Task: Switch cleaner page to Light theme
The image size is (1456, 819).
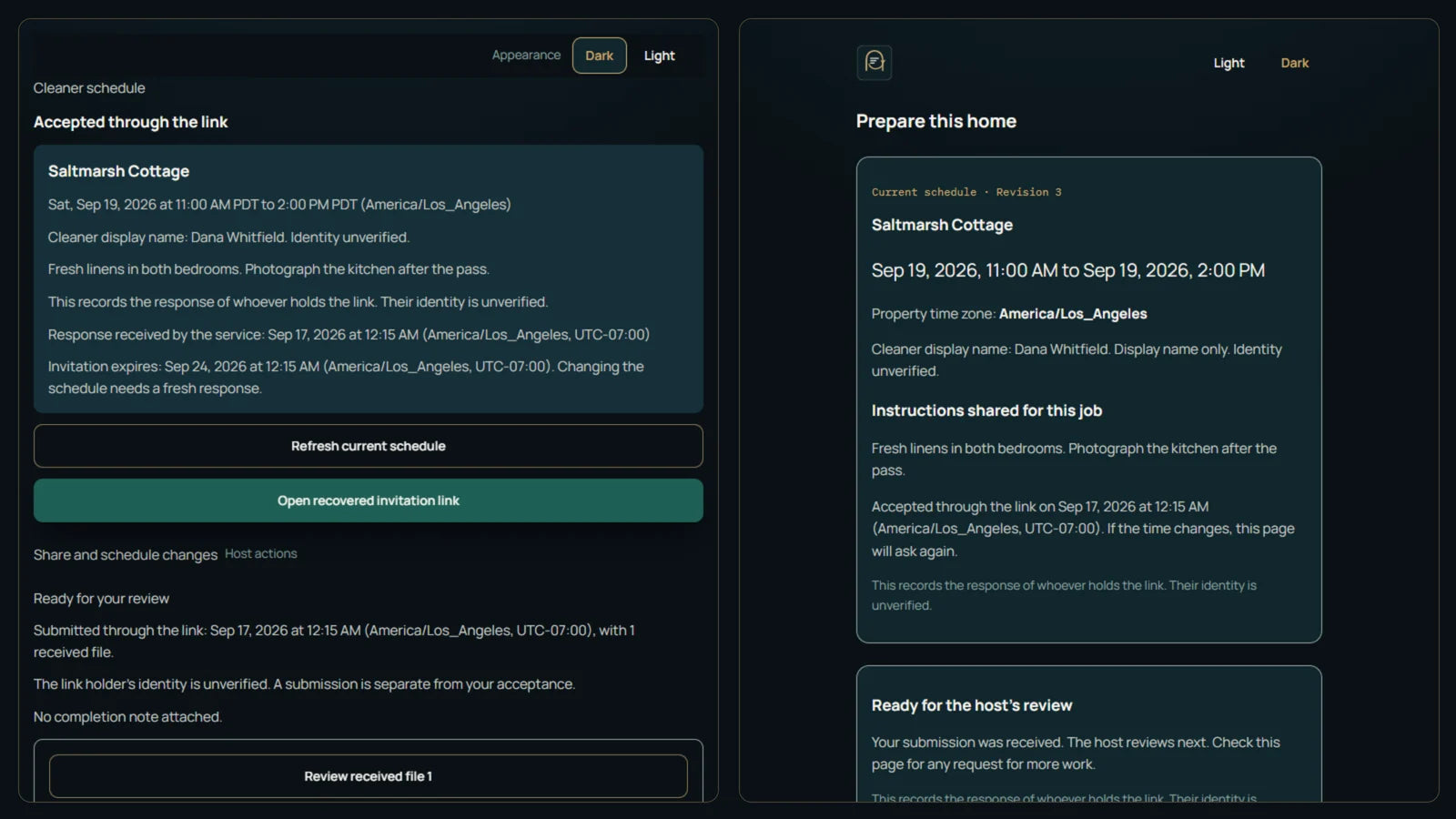Action: 1228,63
